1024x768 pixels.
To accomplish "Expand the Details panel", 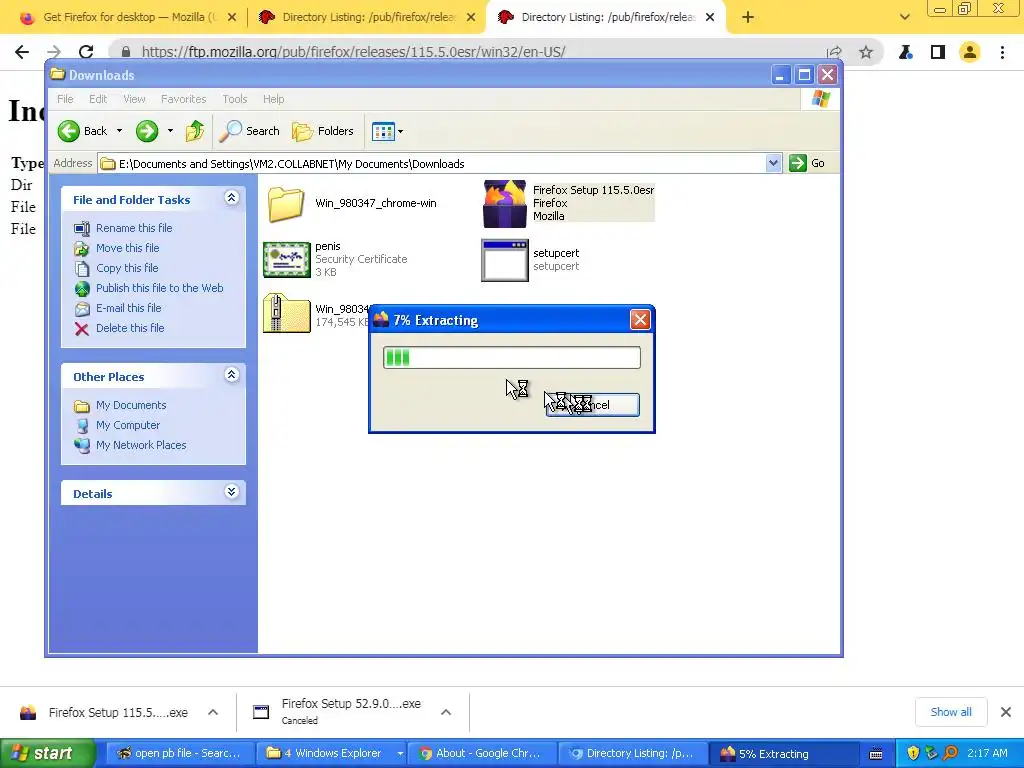I will click(x=231, y=492).
